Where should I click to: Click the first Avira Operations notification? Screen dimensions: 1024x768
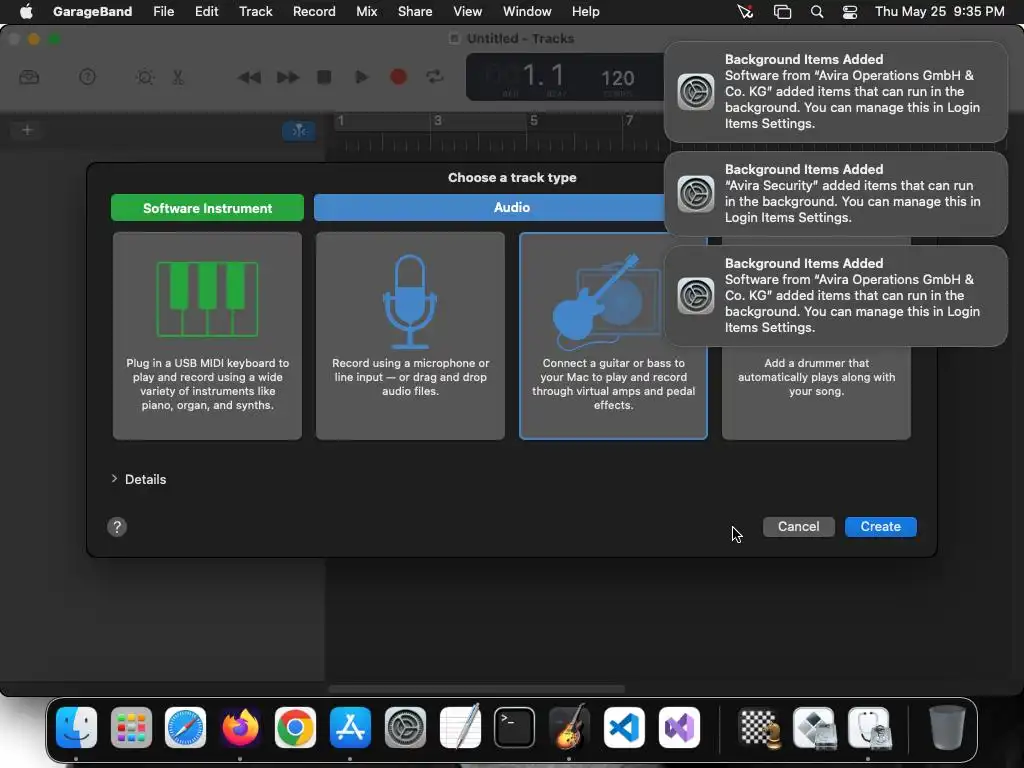point(836,91)
